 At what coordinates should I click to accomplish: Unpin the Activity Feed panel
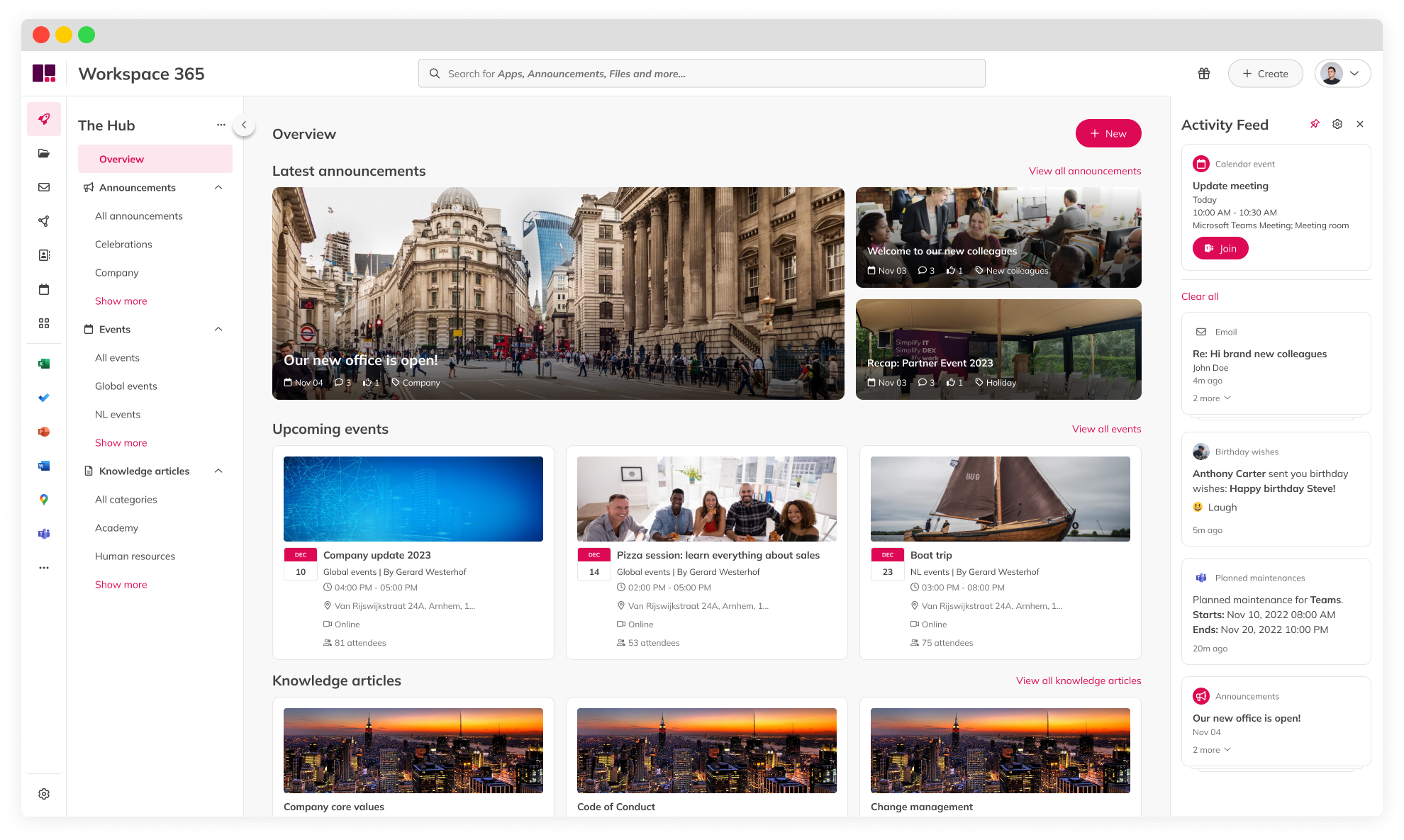point(1315,123)
